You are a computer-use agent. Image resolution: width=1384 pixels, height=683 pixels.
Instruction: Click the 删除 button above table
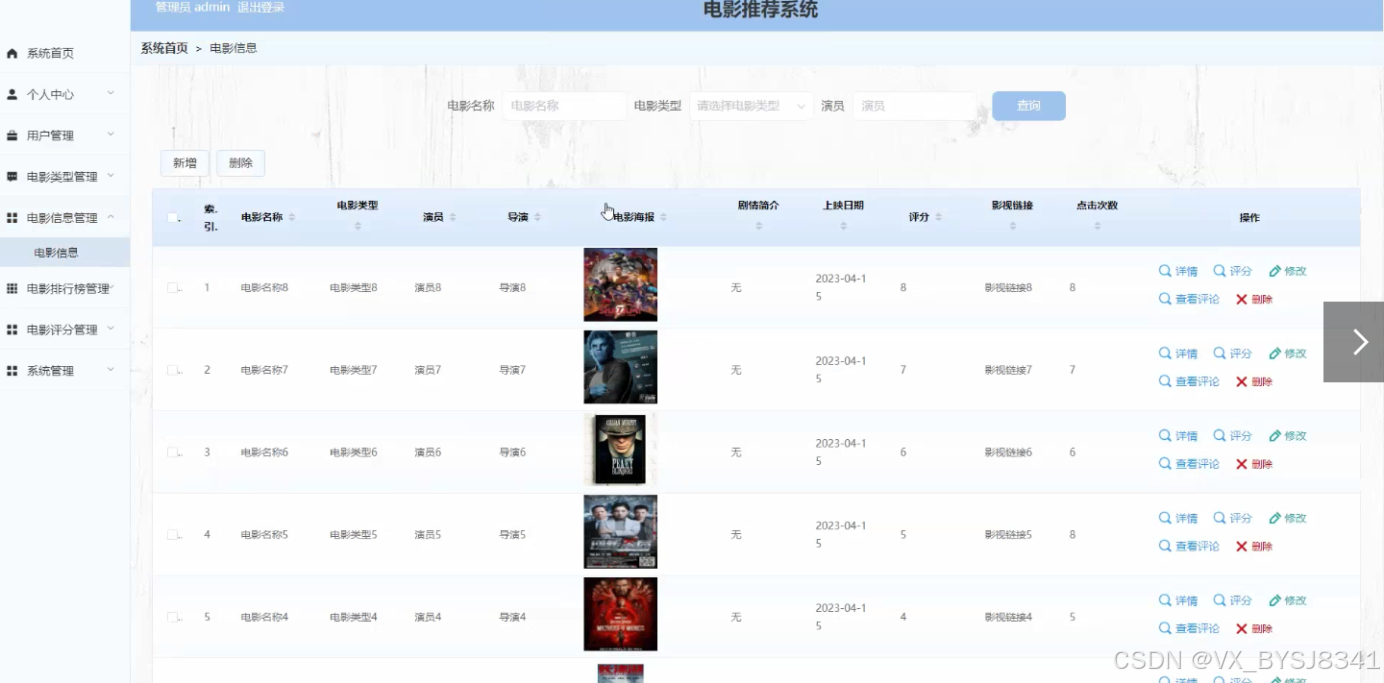(241, 163)
